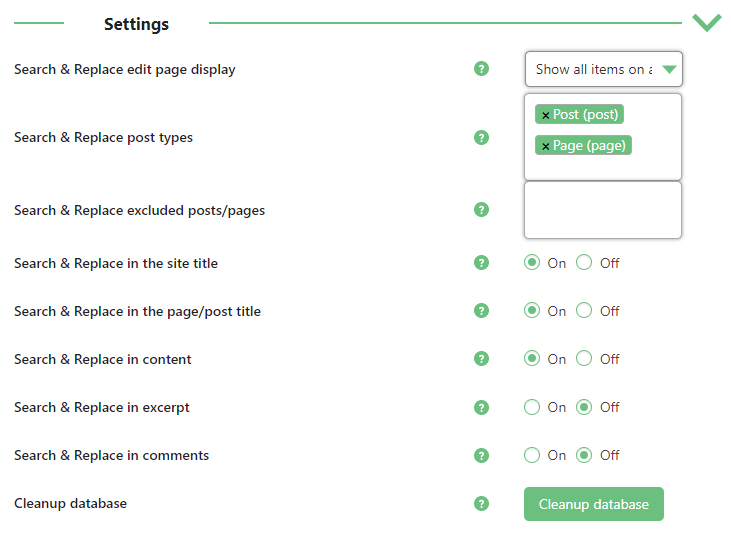731x535 pixels.
Task: Click the Cleanup database button
Action: click(593, 504)
